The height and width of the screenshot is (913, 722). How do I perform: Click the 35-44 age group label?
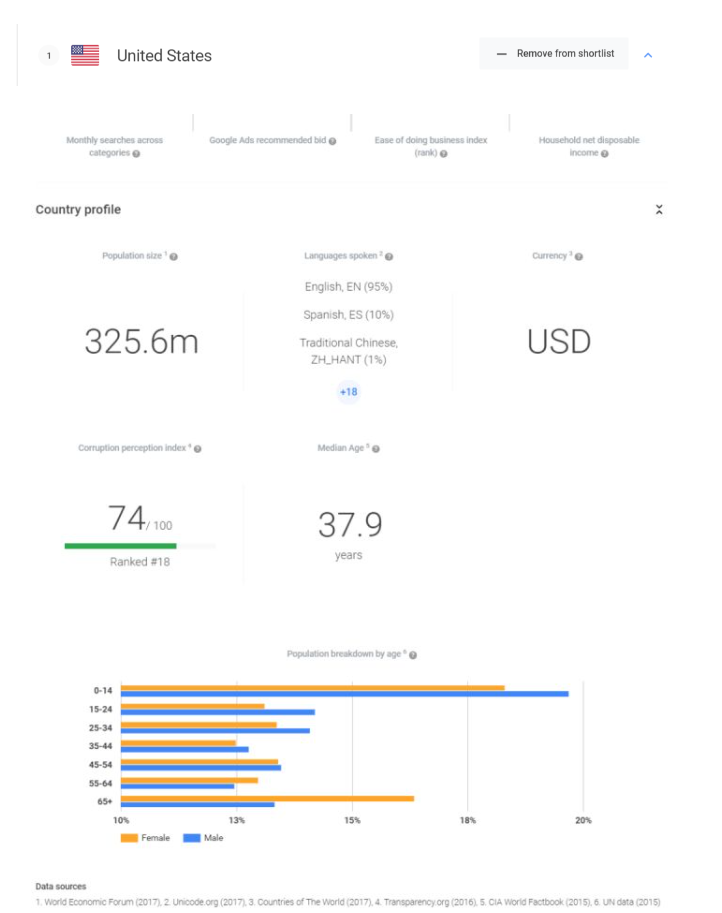coord(100,746)
